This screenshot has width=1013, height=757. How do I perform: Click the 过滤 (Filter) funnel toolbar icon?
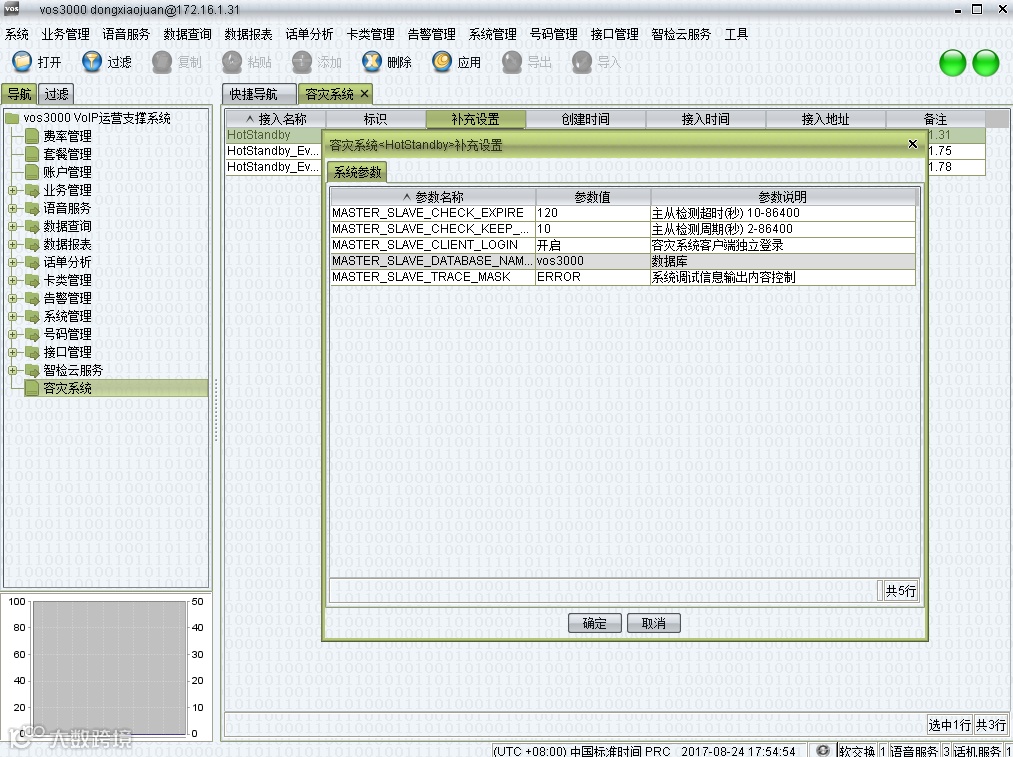pos(92,61)
